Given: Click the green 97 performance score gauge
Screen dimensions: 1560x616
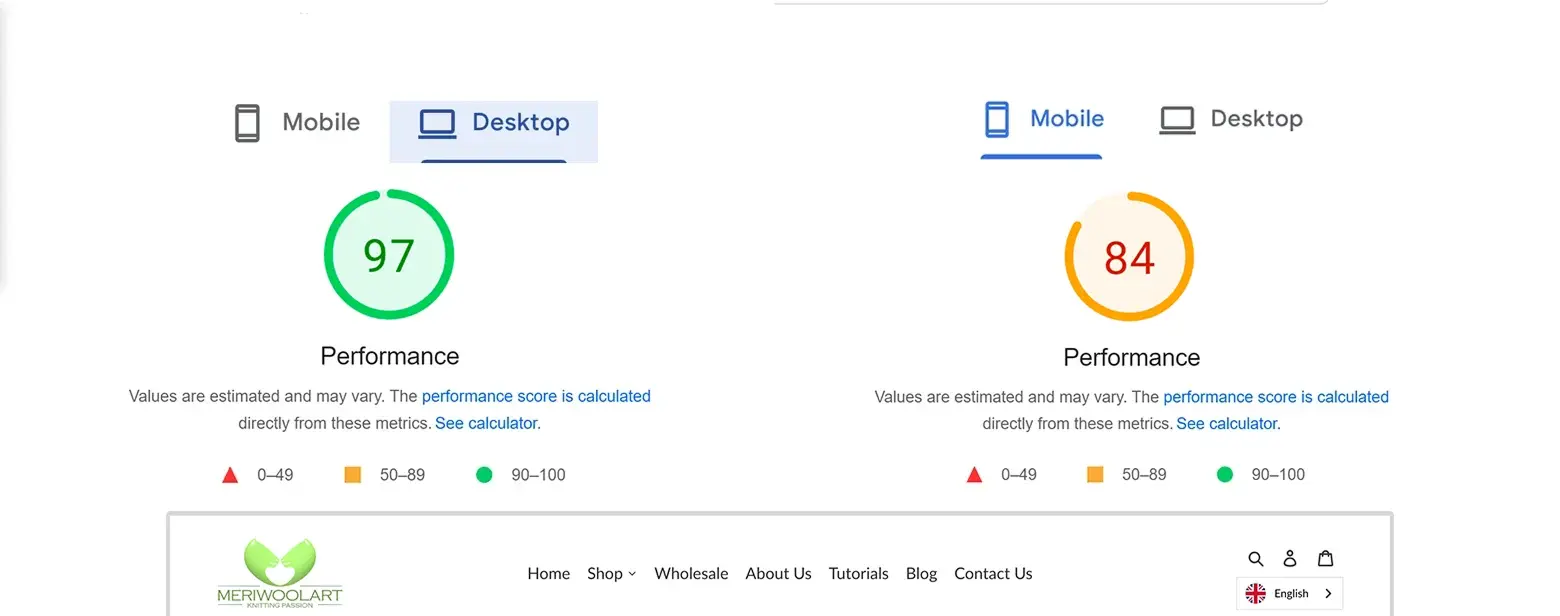Looking at the screenshot, I should pos(389,255).
